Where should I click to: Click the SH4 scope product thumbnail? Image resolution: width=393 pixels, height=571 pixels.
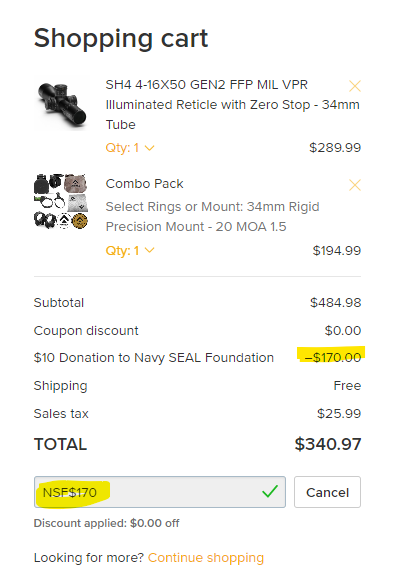pyautogui.click(x=61, y=105)
